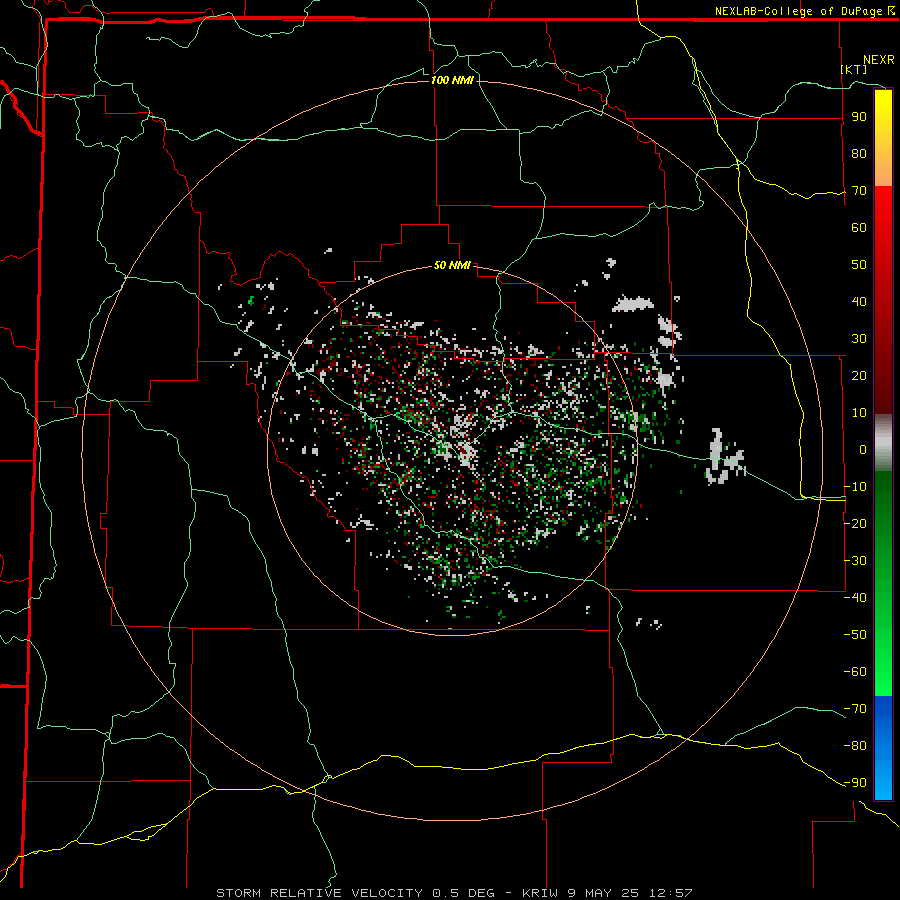Click the 20 value on the velocity scale

pyautogui.click(x=859, y=376)
